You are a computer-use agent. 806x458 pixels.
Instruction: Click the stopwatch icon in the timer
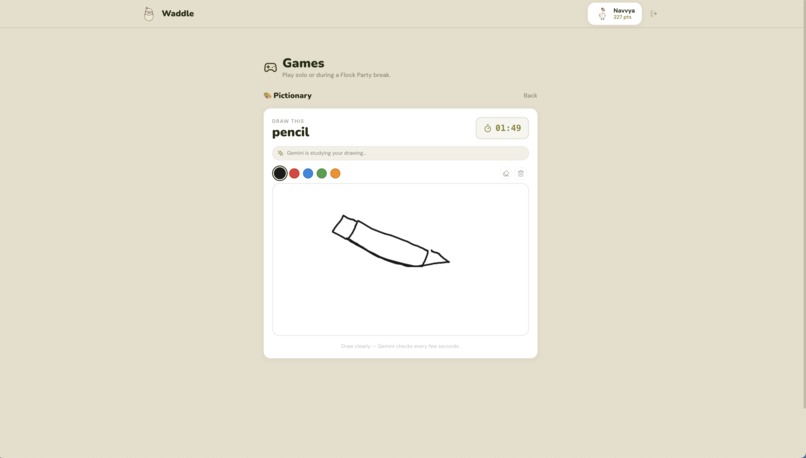(x=488, y=128)
